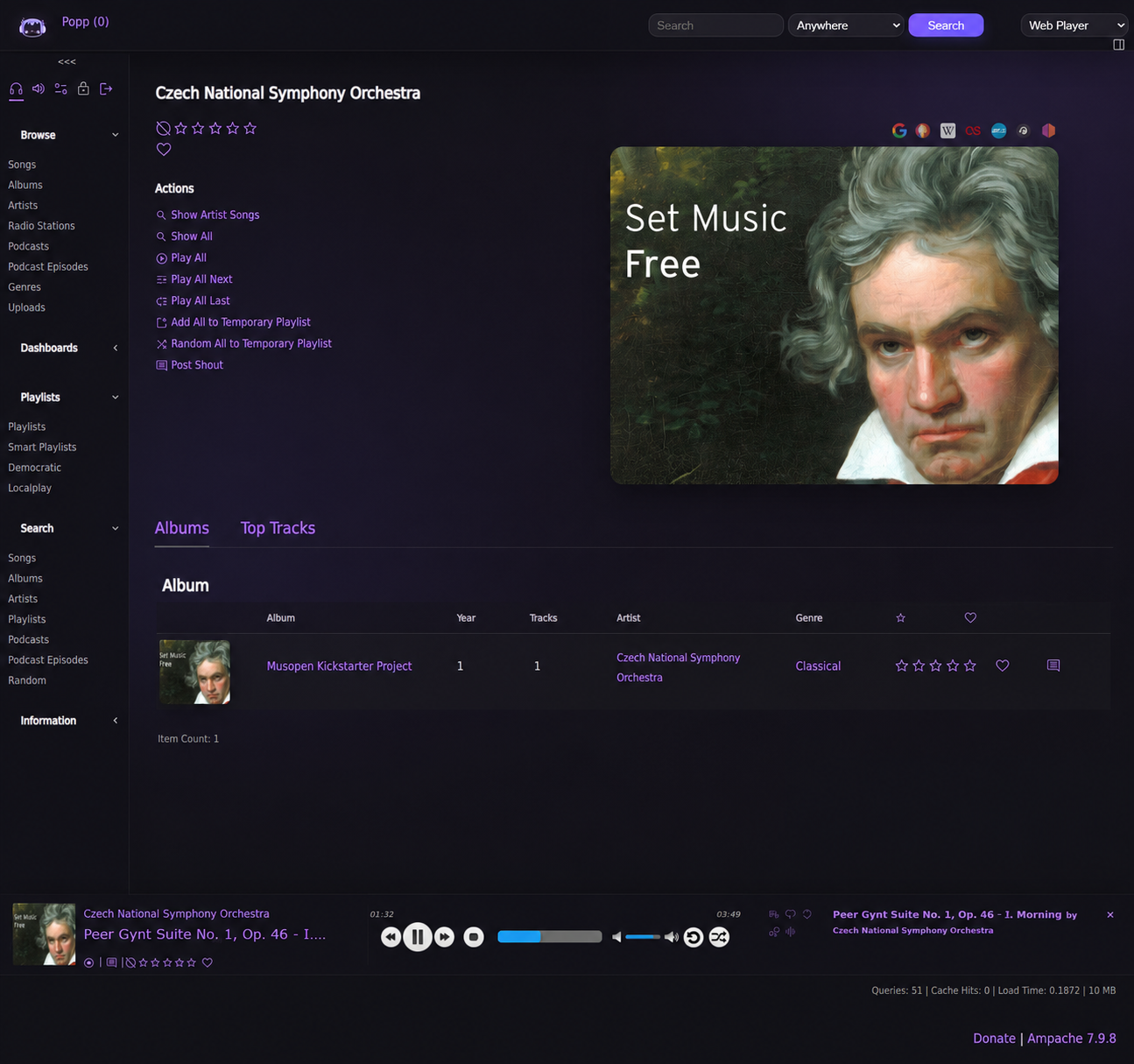Click the purple Search button
1134x1064 pixels.
(x=946, y=25)
